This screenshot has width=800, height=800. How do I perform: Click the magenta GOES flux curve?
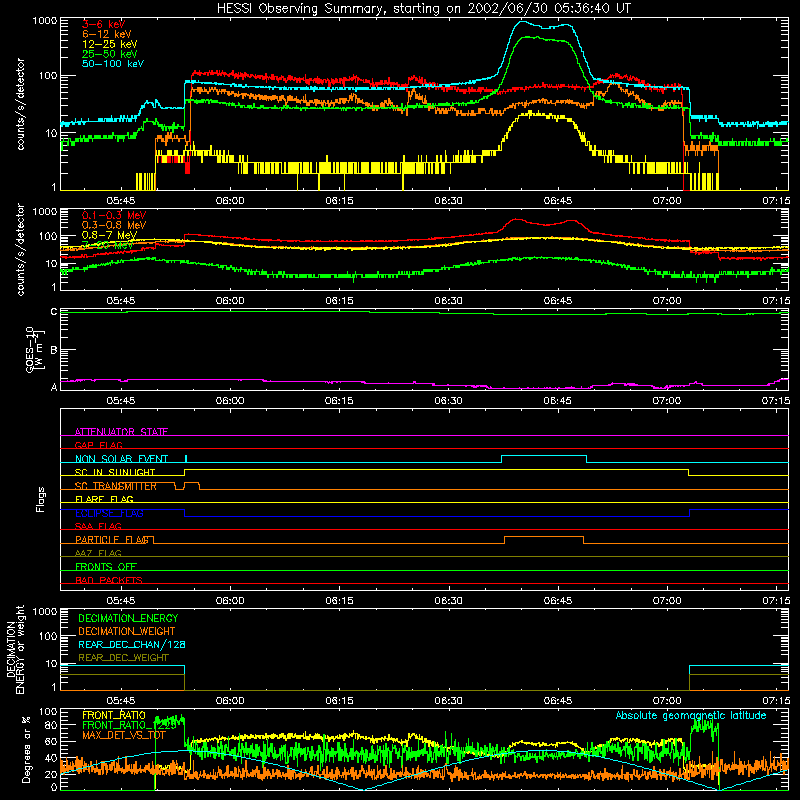tap(423, 384)
